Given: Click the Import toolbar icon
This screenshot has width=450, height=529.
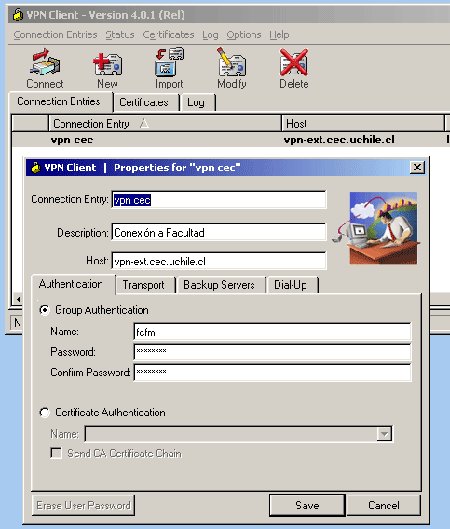Looking at the screenshot, I should (169, 62).
